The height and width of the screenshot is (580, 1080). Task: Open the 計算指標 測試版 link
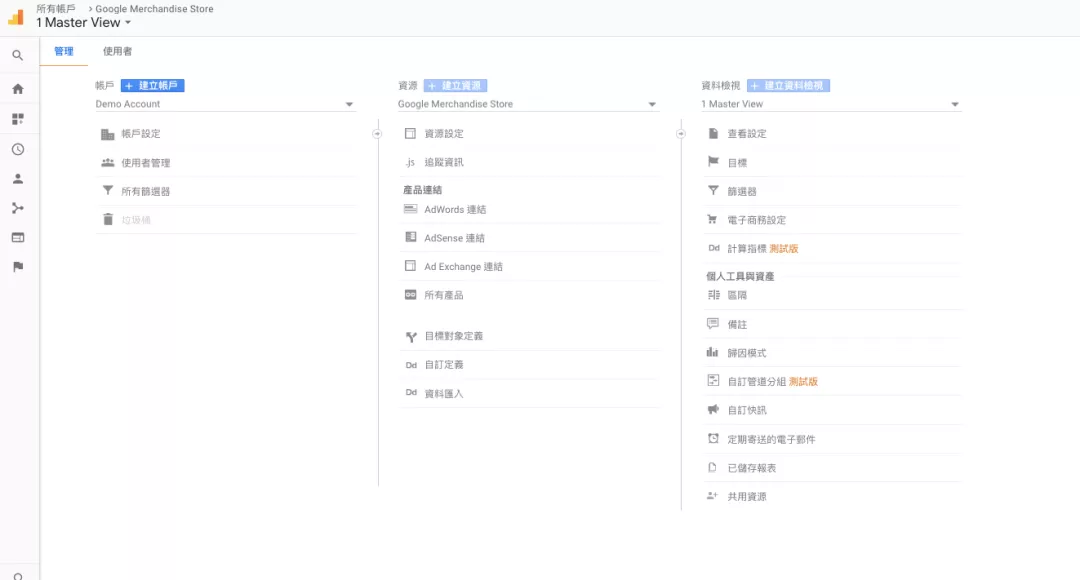tap(763, 249)
